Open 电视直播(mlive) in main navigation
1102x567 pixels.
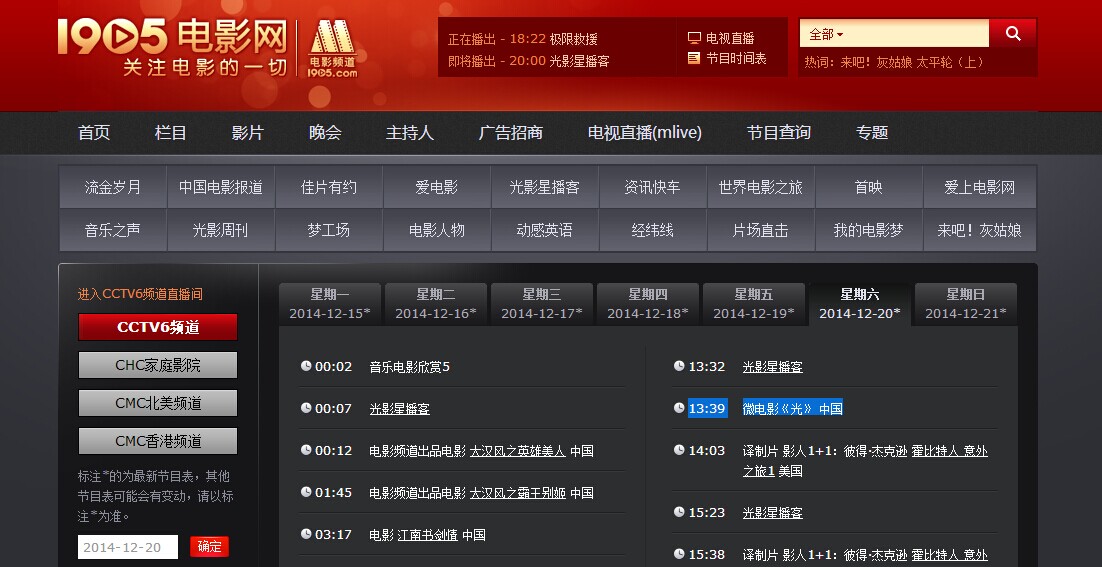coord(644,133)
